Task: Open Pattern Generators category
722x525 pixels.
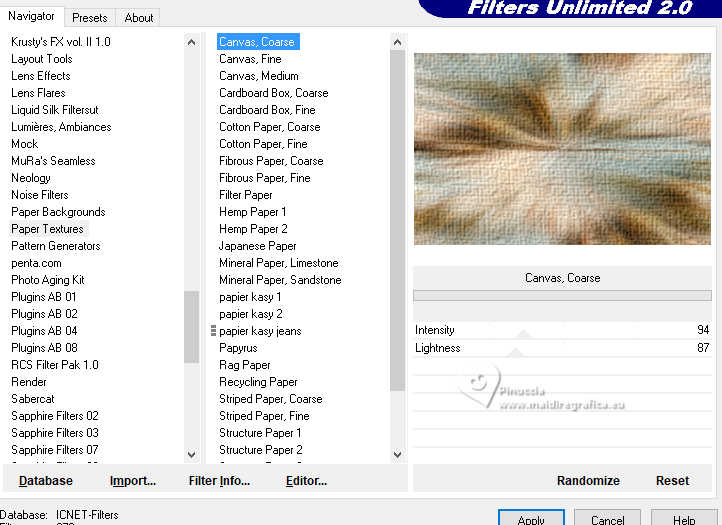Action: tap(56, 246)
